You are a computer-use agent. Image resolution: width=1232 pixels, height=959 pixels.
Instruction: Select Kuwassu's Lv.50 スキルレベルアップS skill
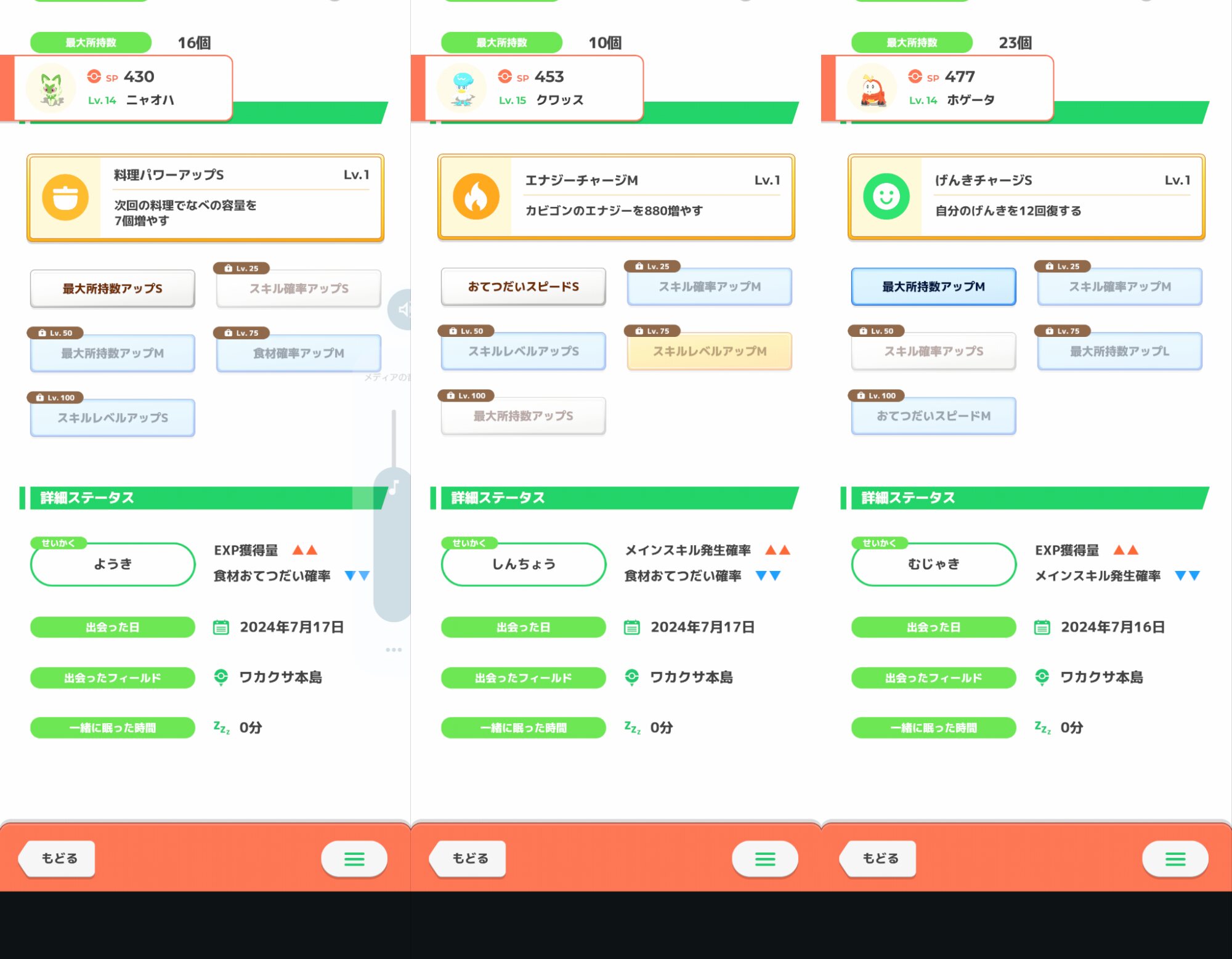pos(524,351)
